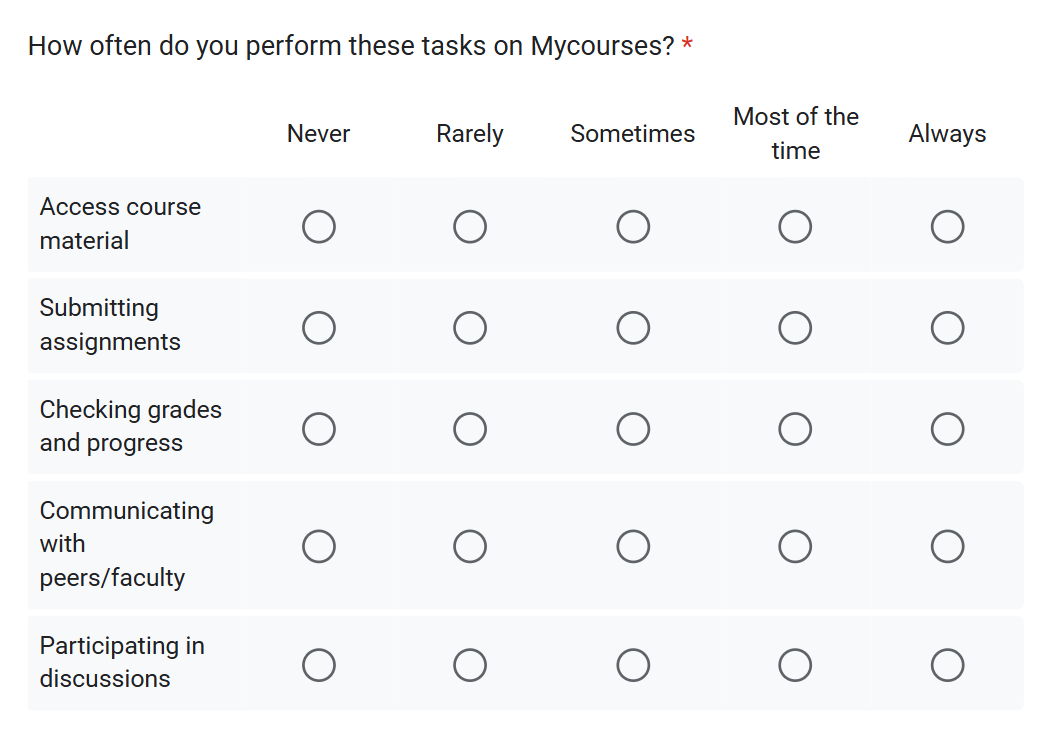Mark Sometimes for Participating in discussions
1050x743 pixels.
tap(633, 664)
